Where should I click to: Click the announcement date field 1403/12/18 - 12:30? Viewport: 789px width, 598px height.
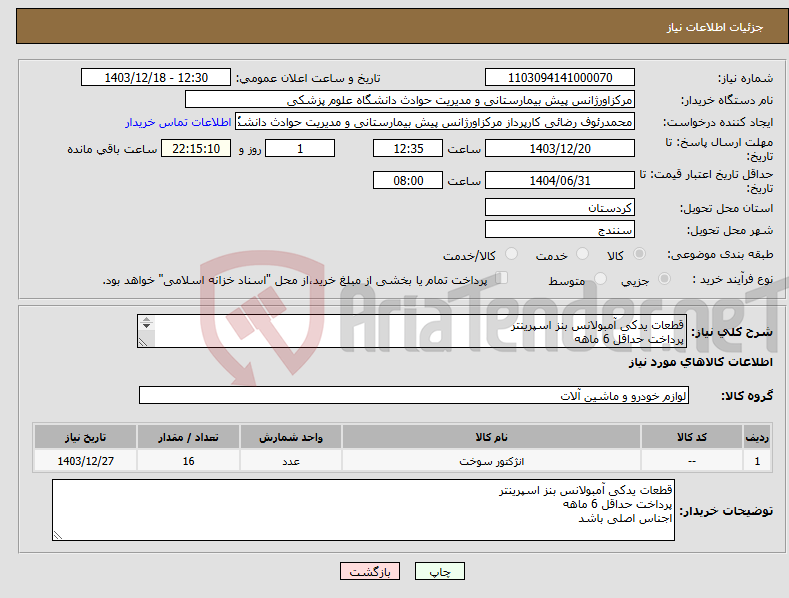tap(156, 78)
